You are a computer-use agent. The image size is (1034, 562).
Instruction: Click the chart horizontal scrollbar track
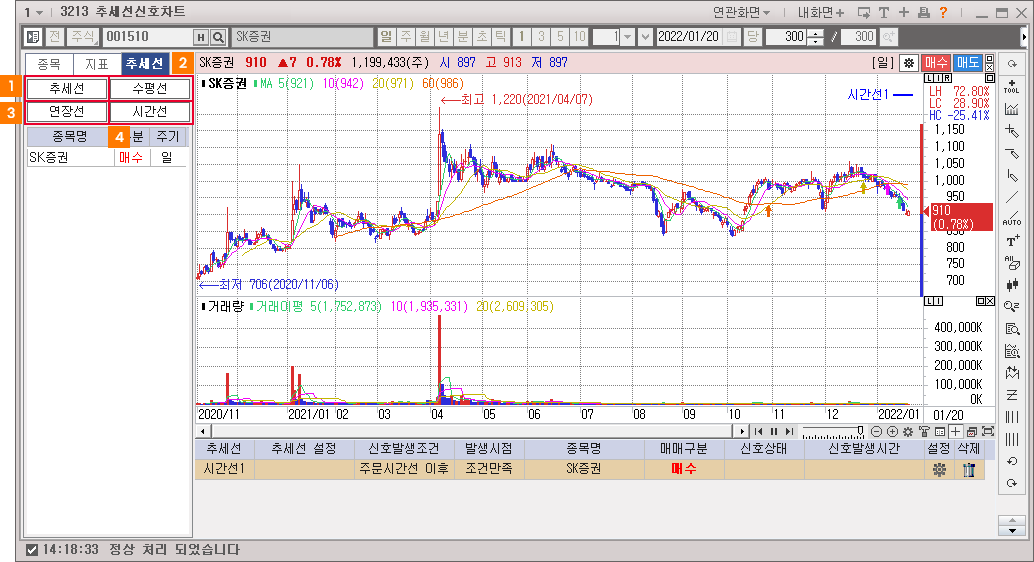point(471,431)
